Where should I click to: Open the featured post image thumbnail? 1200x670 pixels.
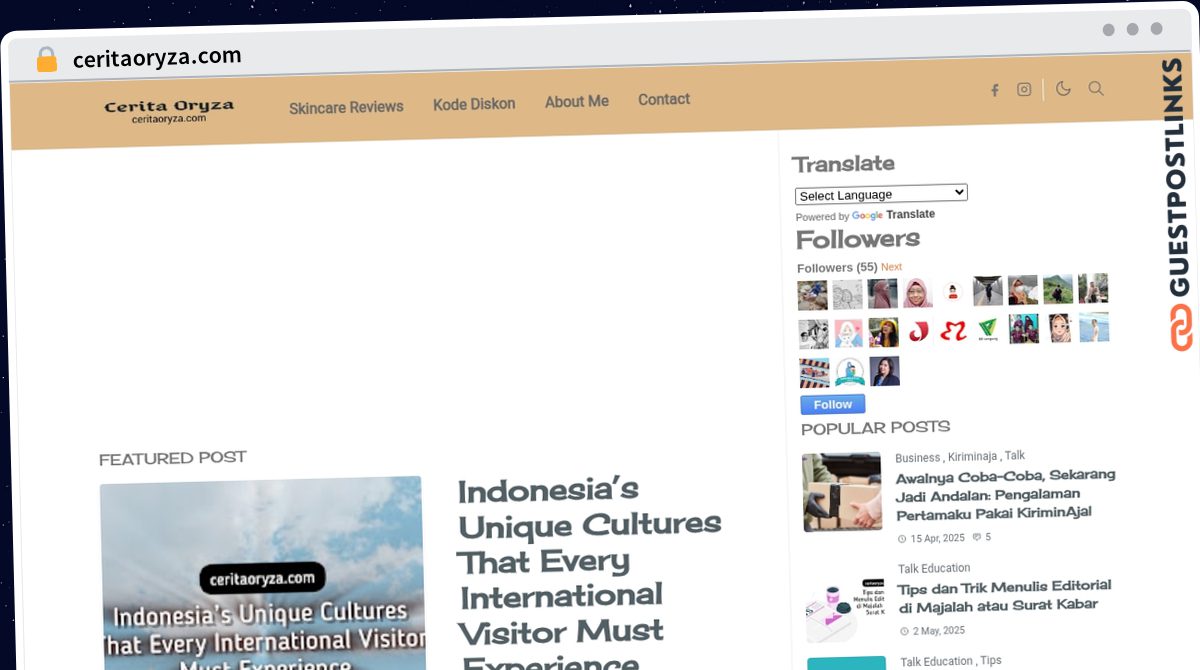click(262, 574)
